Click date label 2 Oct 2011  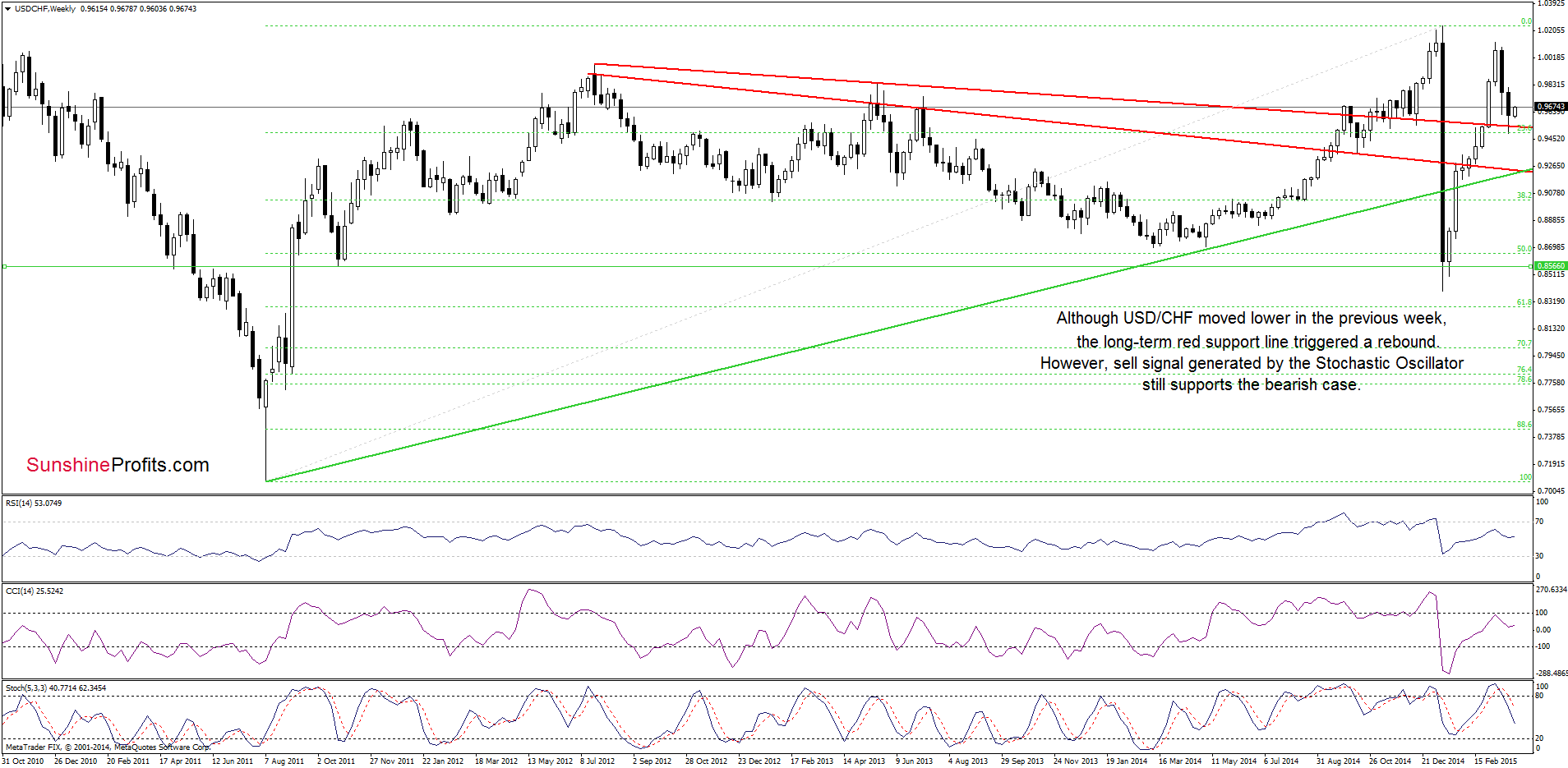point(336,761)
